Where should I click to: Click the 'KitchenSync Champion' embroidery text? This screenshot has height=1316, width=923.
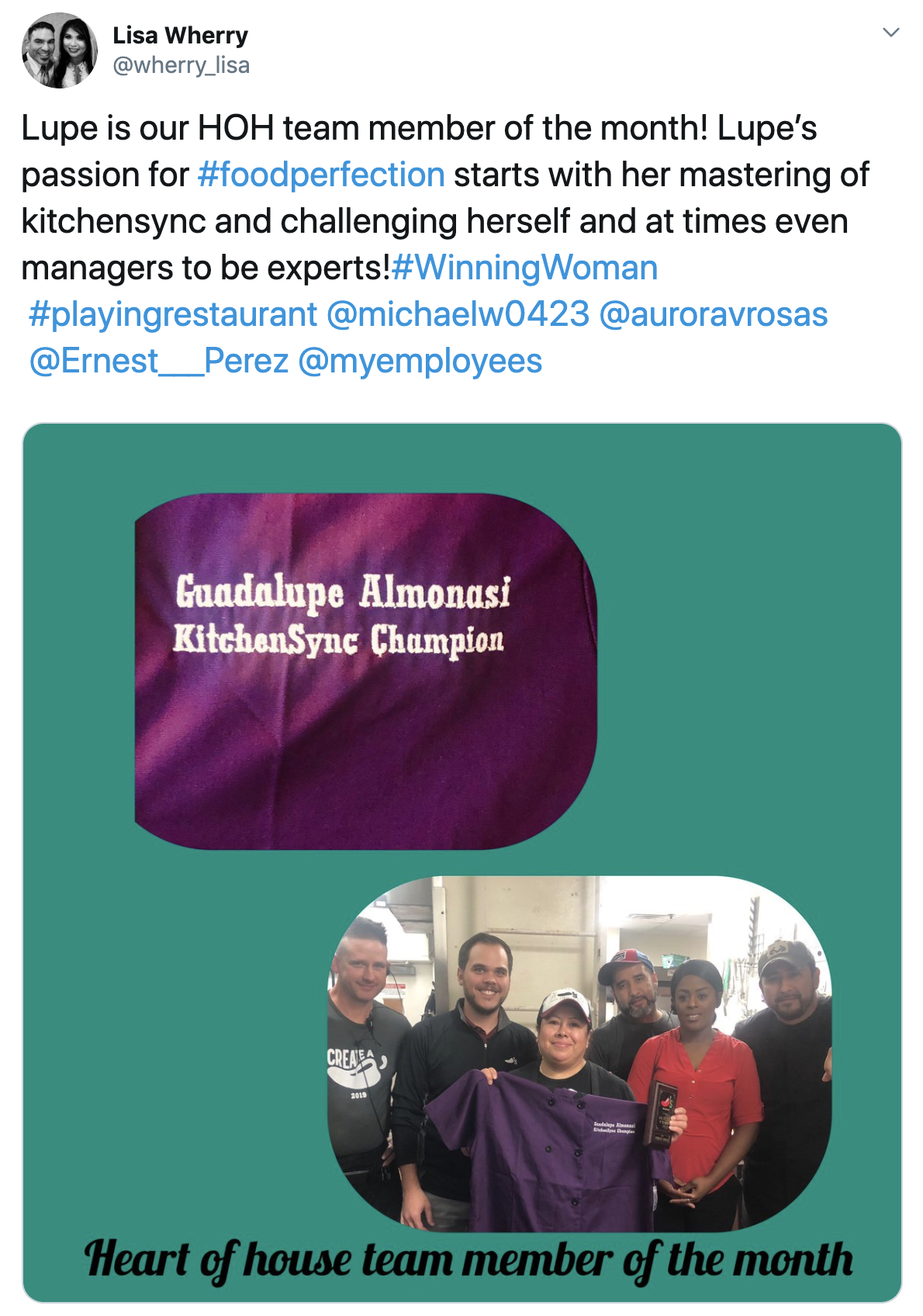click(x=338, y=641)
